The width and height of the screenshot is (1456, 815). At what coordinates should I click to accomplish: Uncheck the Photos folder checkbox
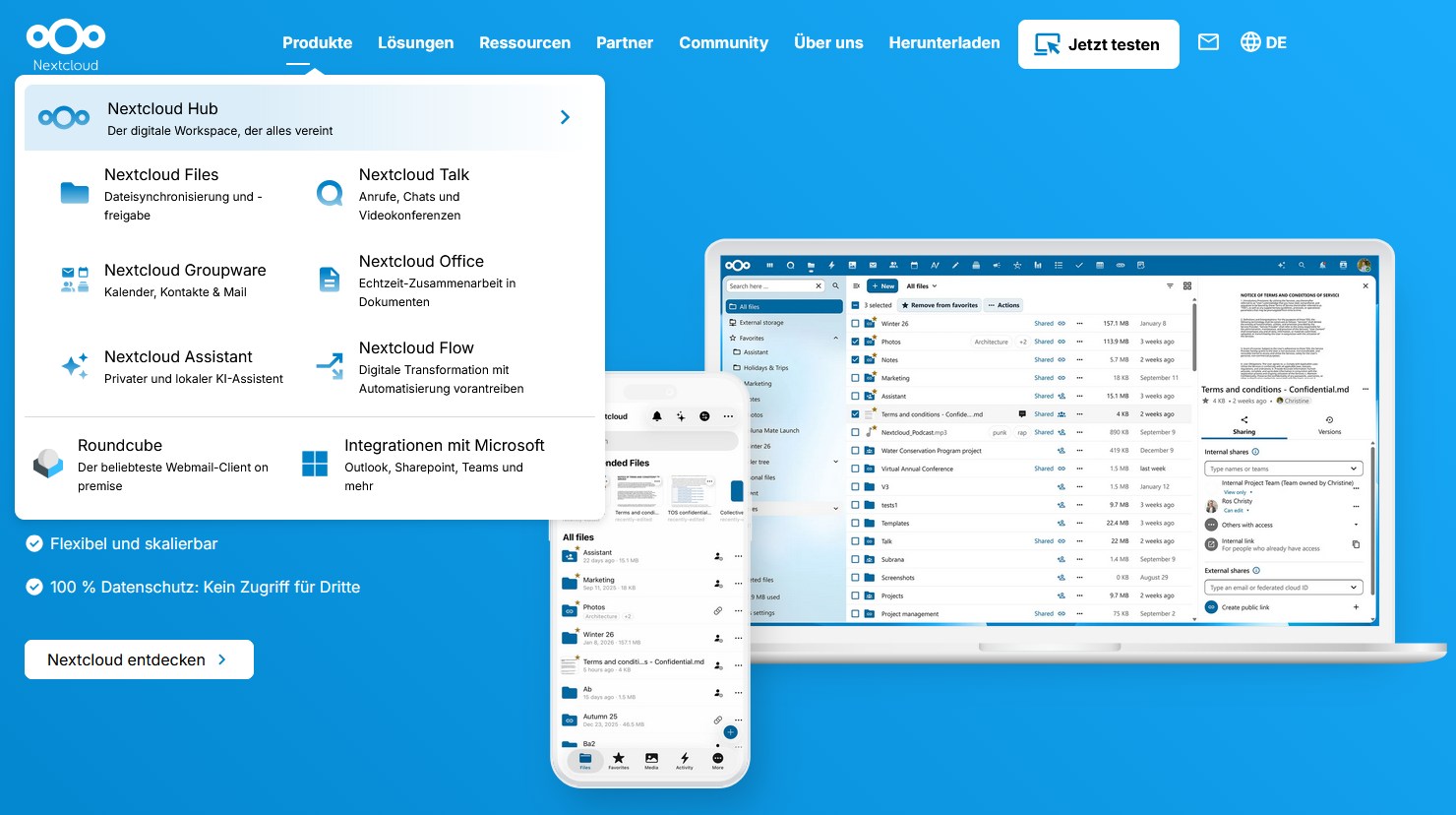855,342
